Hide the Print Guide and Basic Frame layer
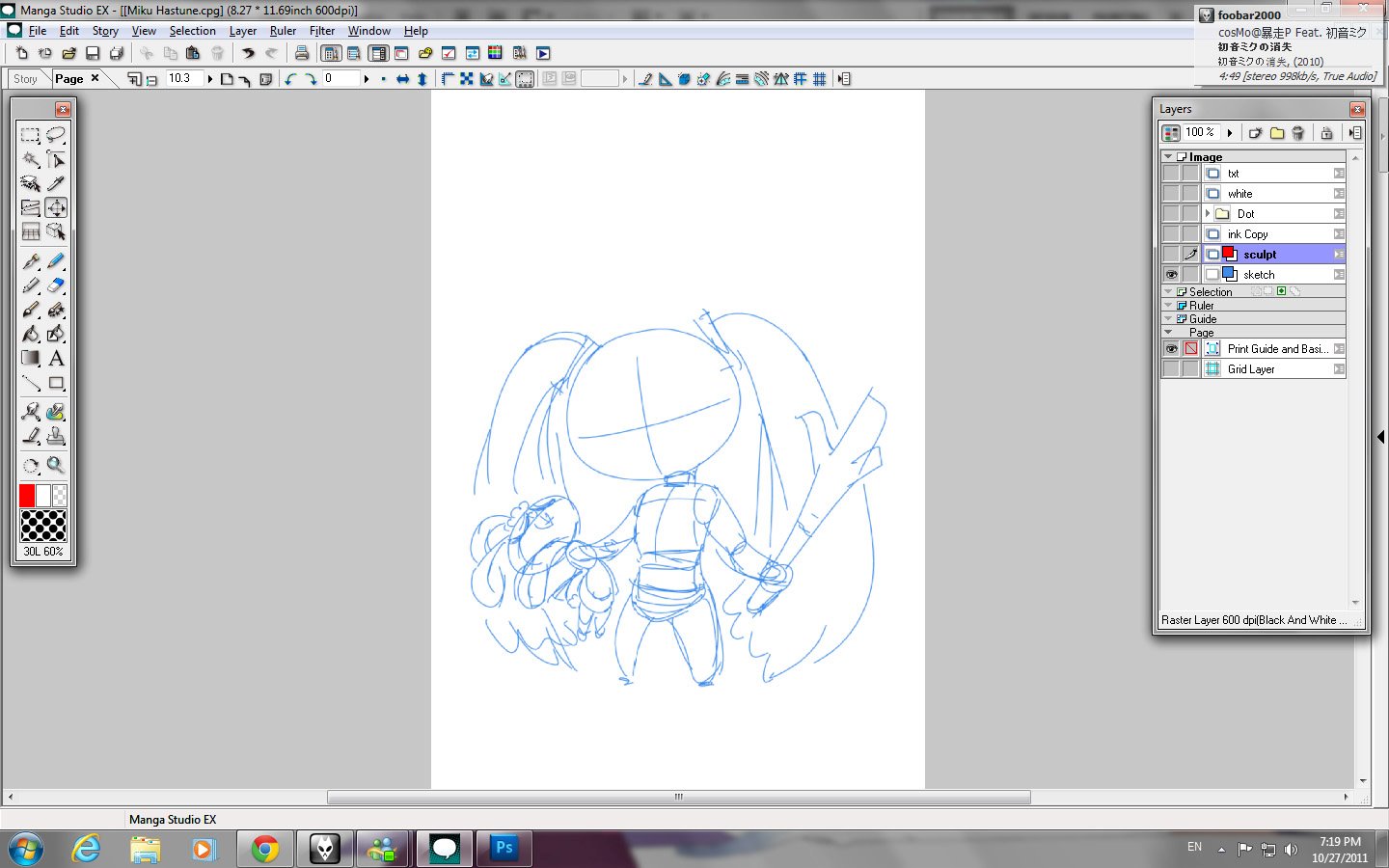The image size is (1389, 868). [x=1171, y=349]
